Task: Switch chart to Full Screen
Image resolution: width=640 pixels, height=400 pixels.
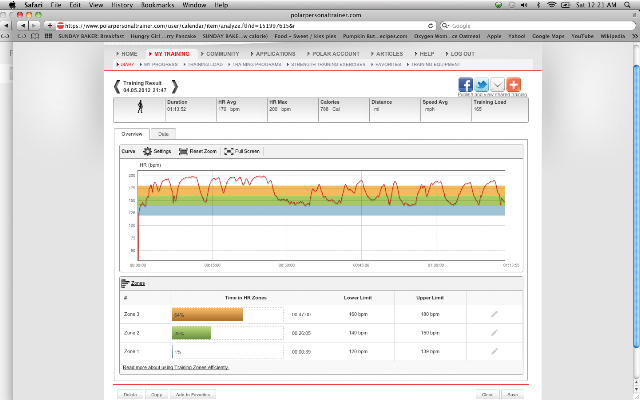Action: (x=229, y=151)
